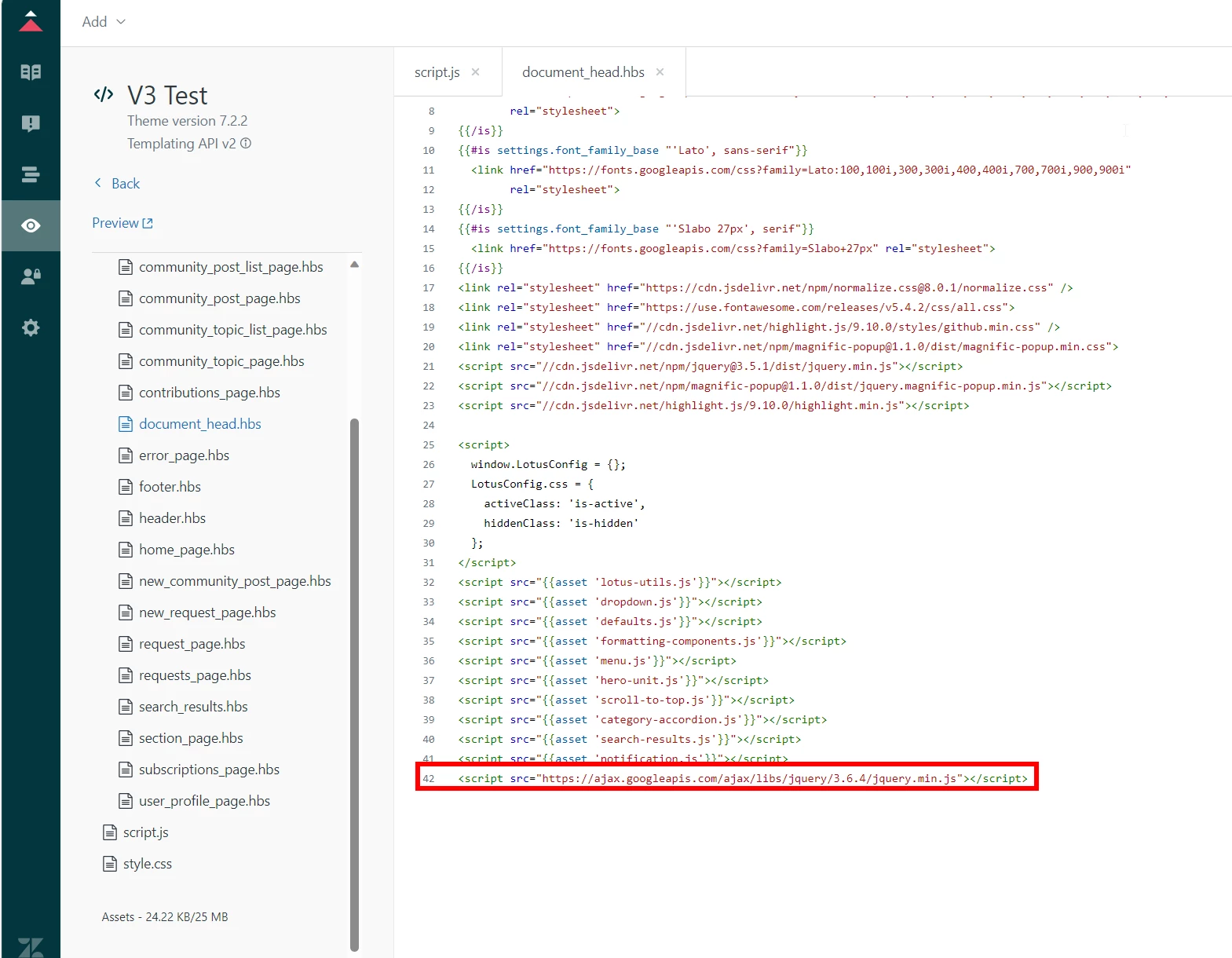Viewport: 1232px width, 958px height.
Task: Open community_post_list_page.hbs template
Action: click(231, 267)
